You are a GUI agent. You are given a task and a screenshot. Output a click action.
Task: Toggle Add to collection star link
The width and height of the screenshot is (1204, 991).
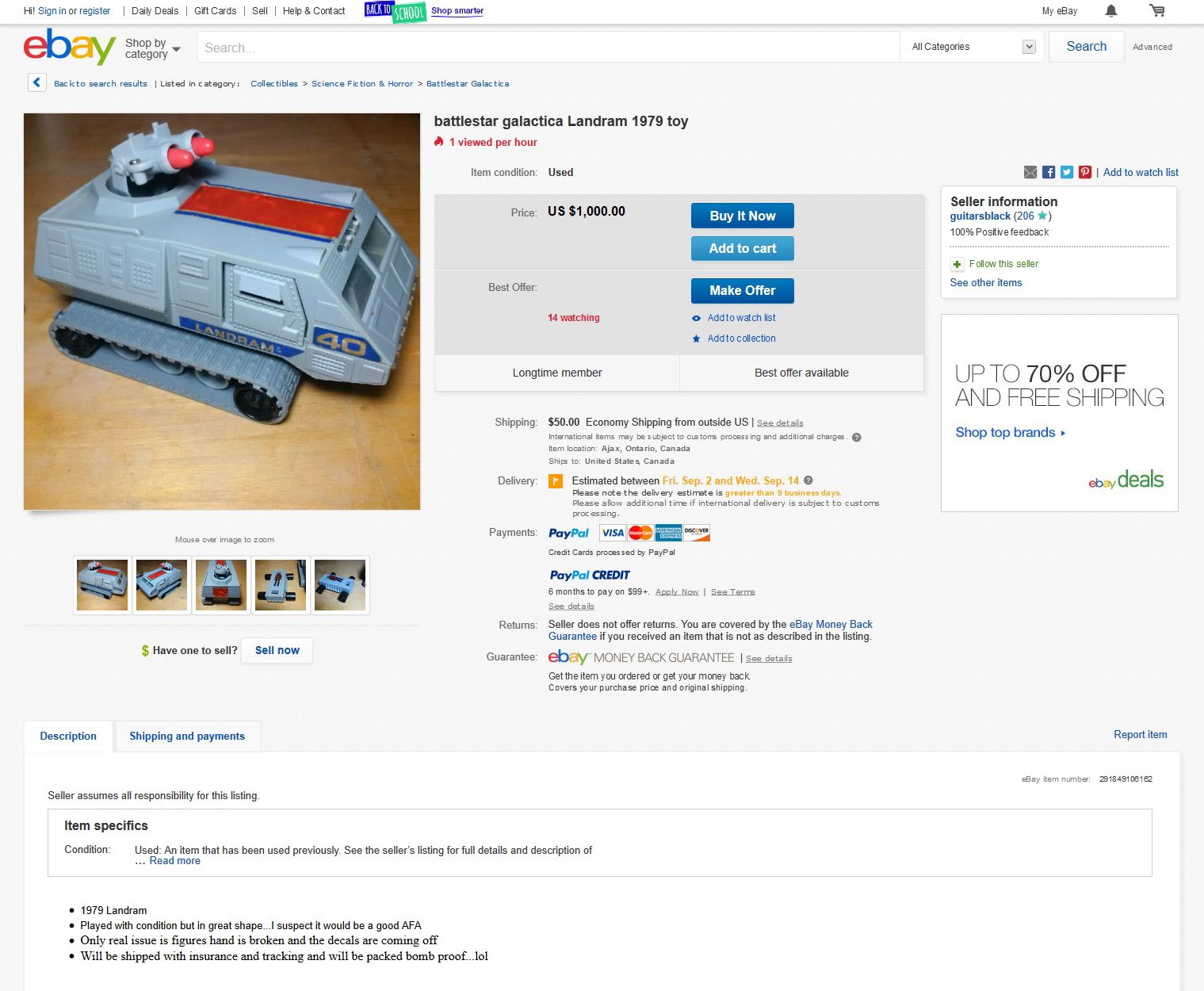click(x=734, y=339)
